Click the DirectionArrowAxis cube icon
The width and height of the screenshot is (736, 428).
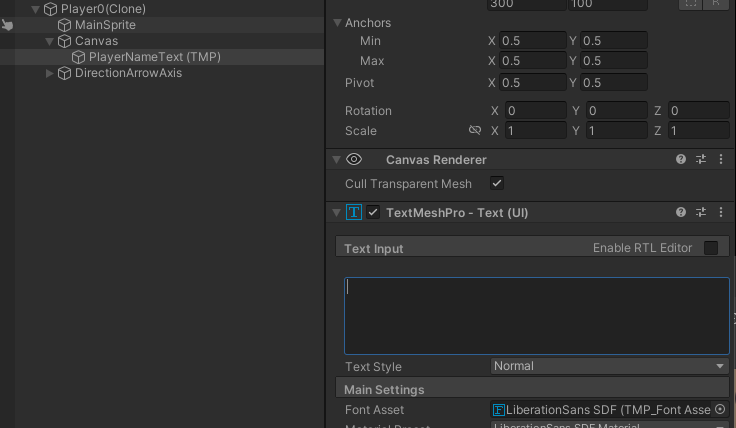64,73
